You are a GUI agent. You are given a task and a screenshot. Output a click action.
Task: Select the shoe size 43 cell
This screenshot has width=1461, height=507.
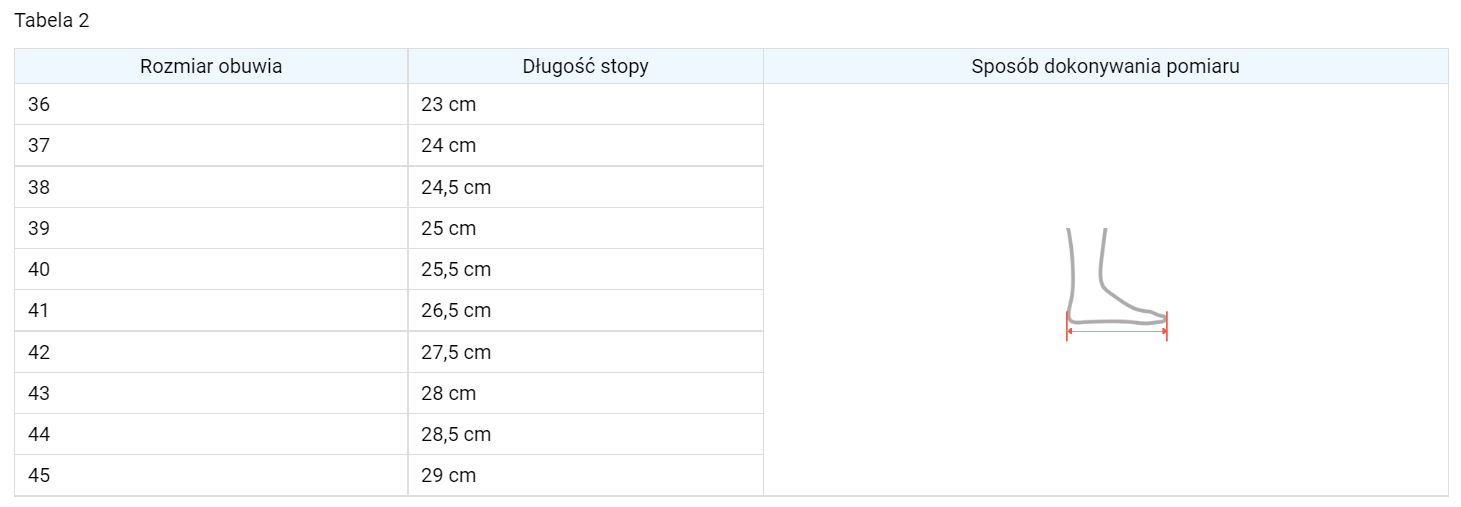39,393
